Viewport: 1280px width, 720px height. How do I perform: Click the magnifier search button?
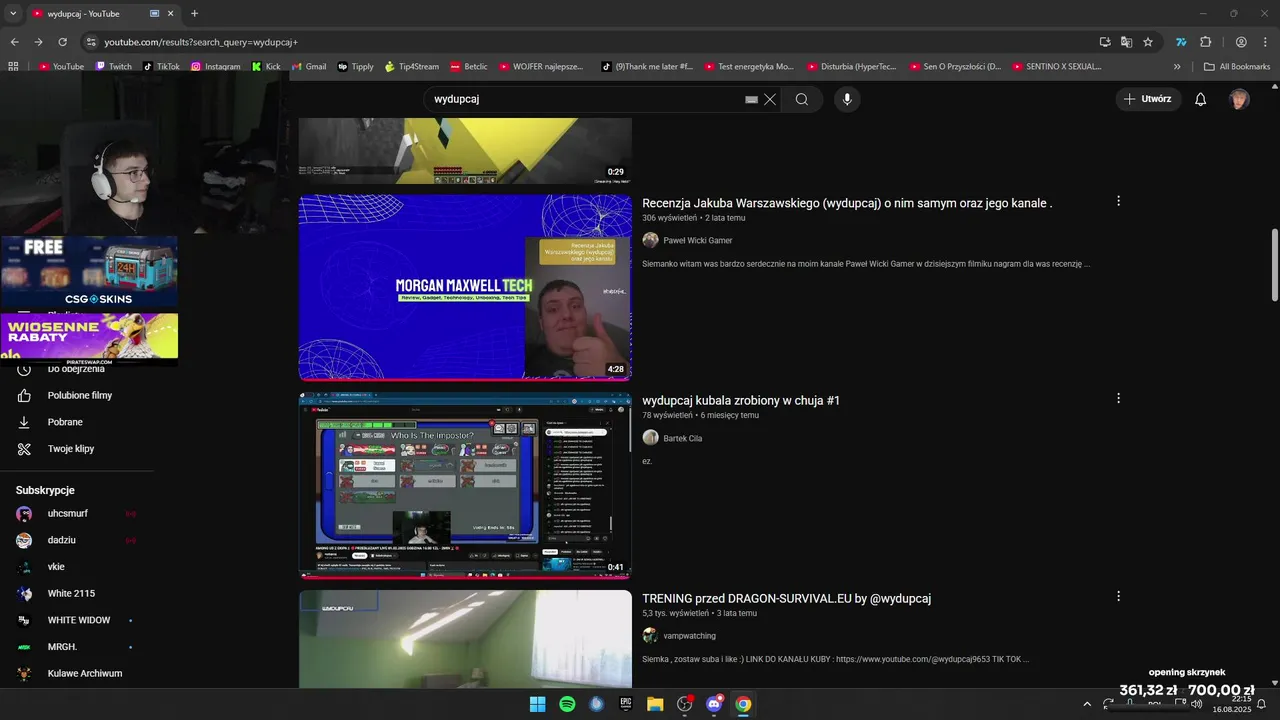802,99
